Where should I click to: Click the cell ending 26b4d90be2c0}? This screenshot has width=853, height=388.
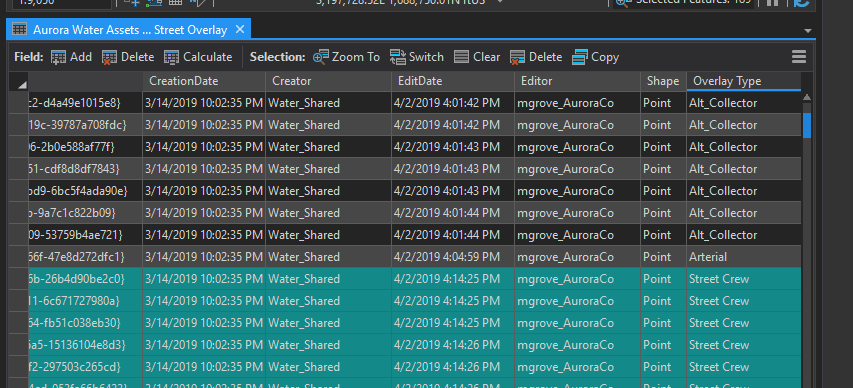pyautogui.click(x=85, y=279)
